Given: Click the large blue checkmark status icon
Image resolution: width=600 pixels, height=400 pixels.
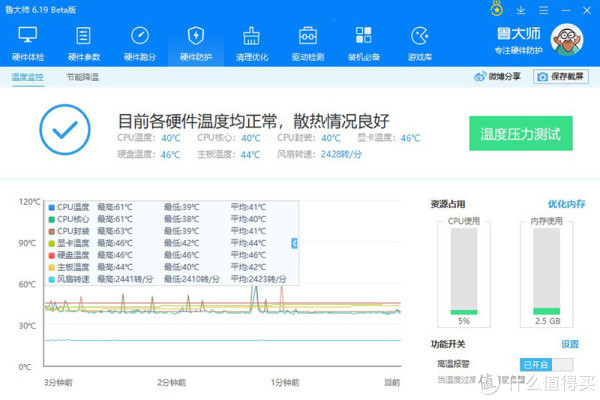Looking at the screenshot, I should click(65, 129).
